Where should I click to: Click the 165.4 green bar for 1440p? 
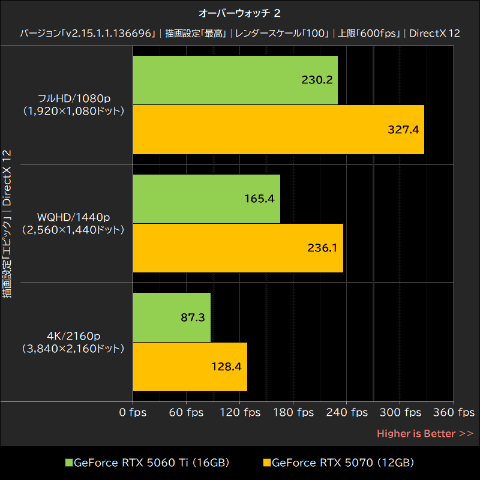[x=206, y=199]
